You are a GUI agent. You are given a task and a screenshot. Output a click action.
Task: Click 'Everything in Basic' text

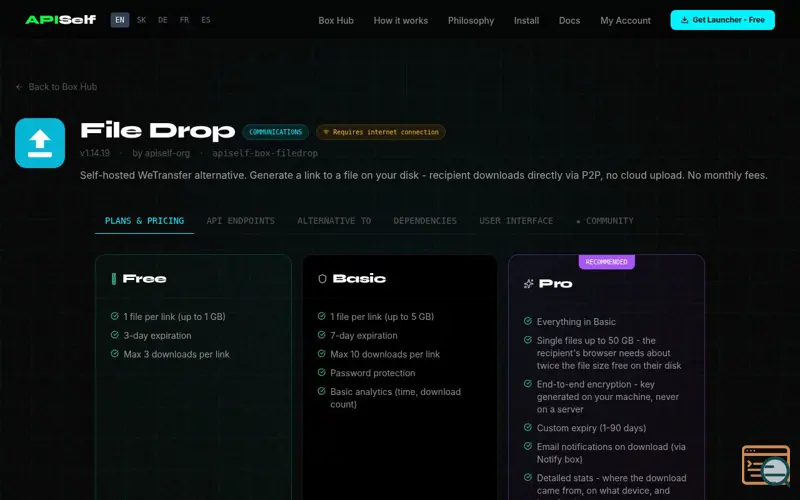tap(576, 322)
